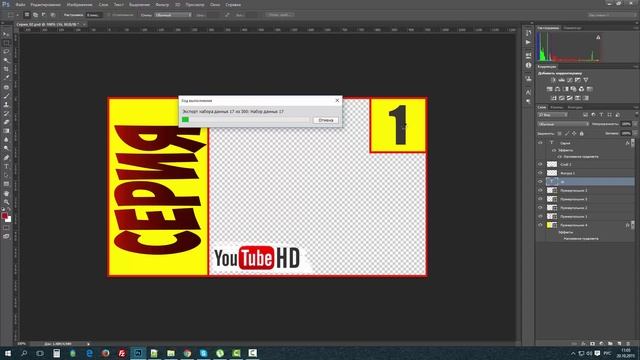Screen dimensions: 640x360
Task: Open the Окно menu
Action: point(215,4)
